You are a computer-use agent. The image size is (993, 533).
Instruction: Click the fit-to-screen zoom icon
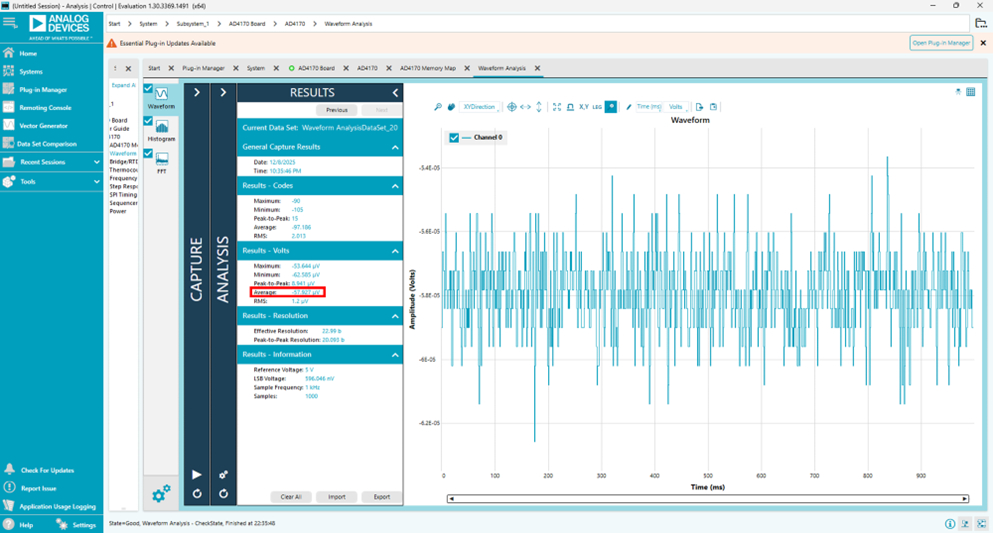coord(557,107)
